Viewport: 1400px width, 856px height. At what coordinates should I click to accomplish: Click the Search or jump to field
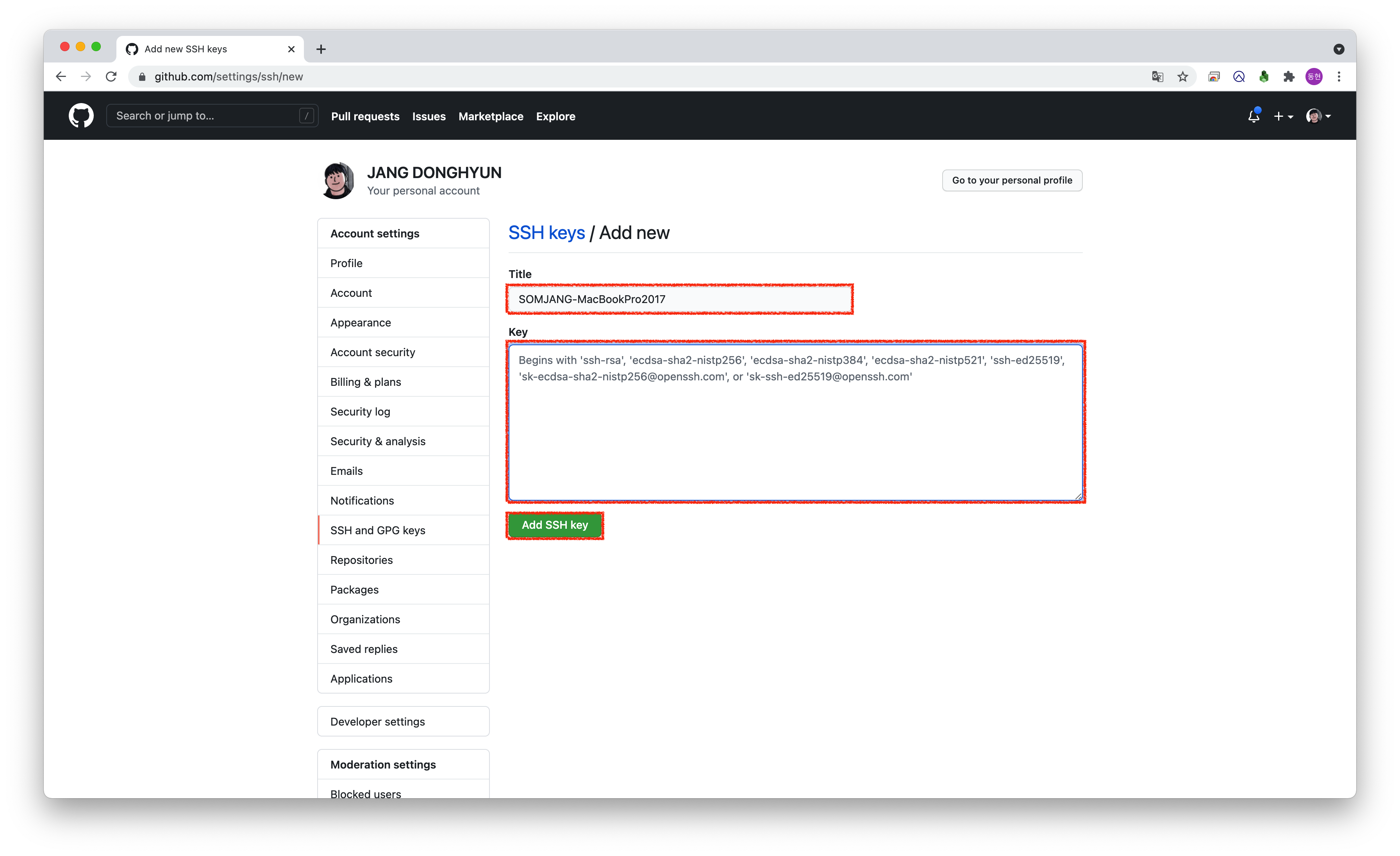(212, 116)
